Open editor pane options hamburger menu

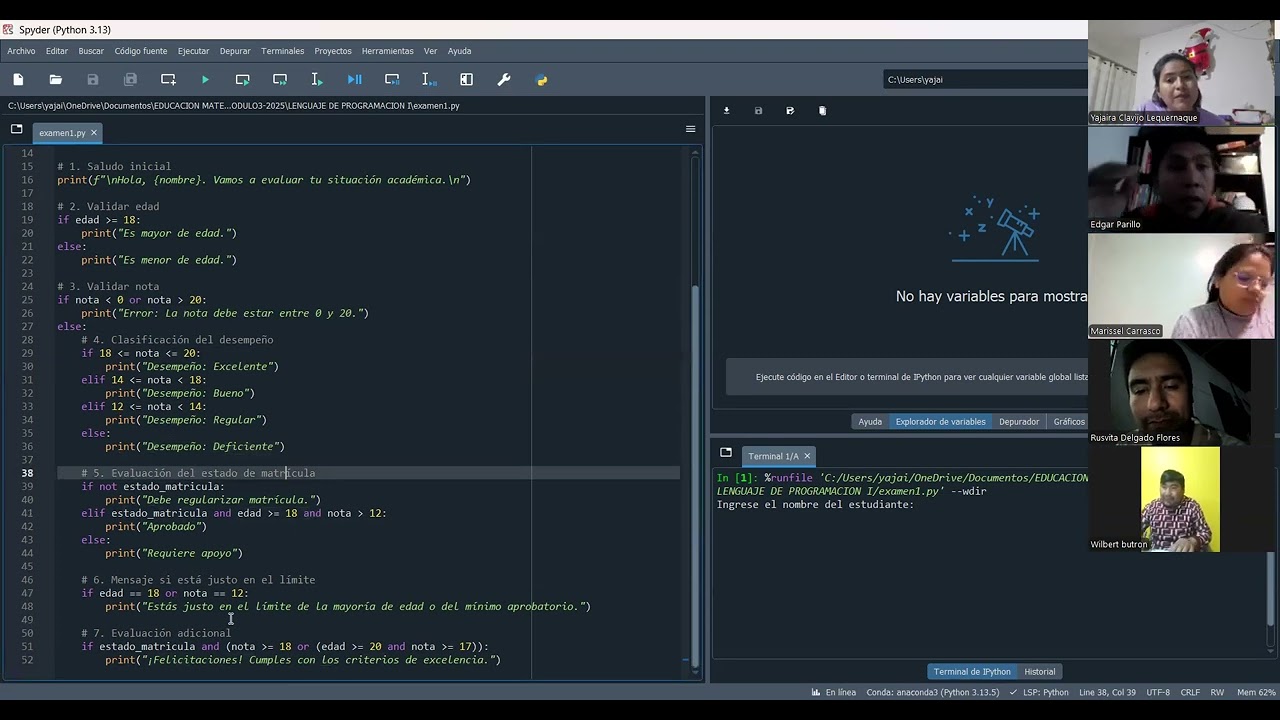point(690,129)
